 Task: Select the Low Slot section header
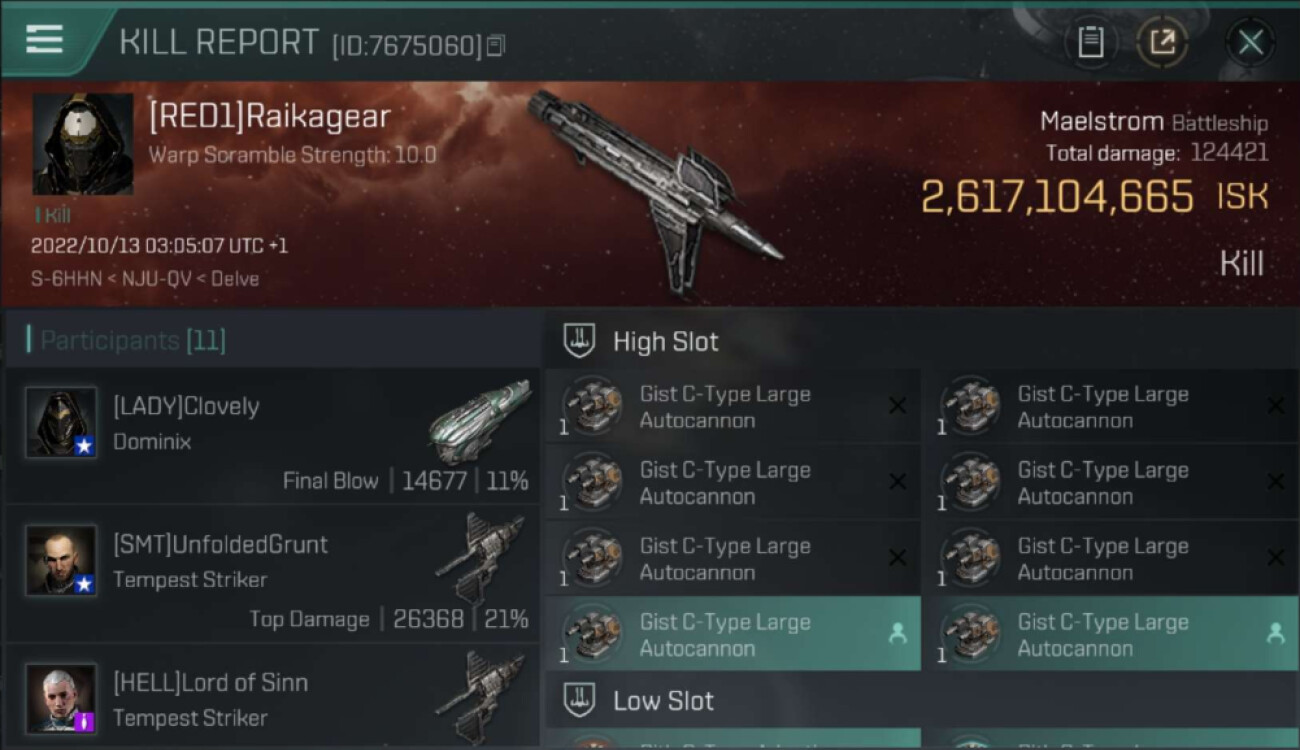(663, 700)
